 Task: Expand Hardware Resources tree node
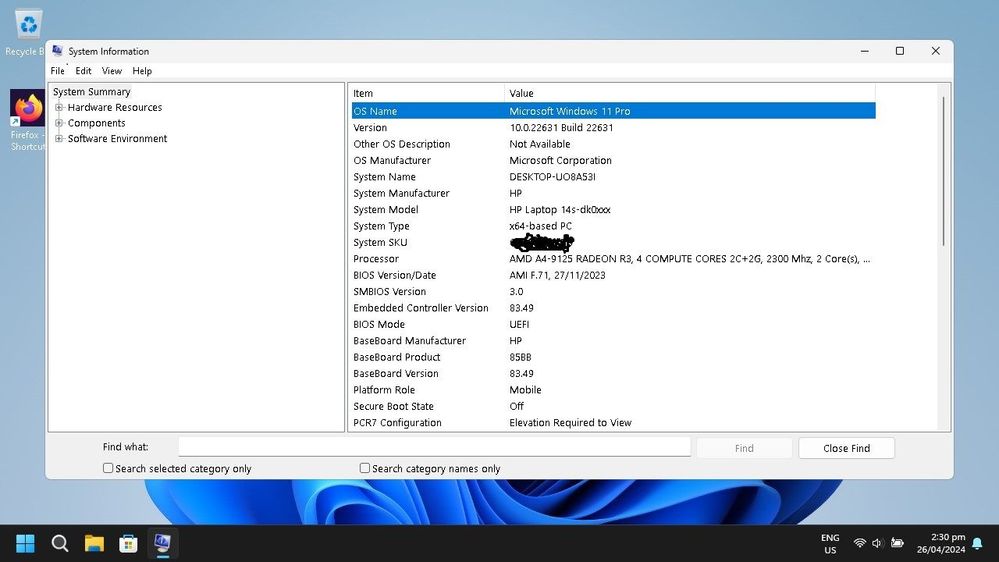(59, 107)
